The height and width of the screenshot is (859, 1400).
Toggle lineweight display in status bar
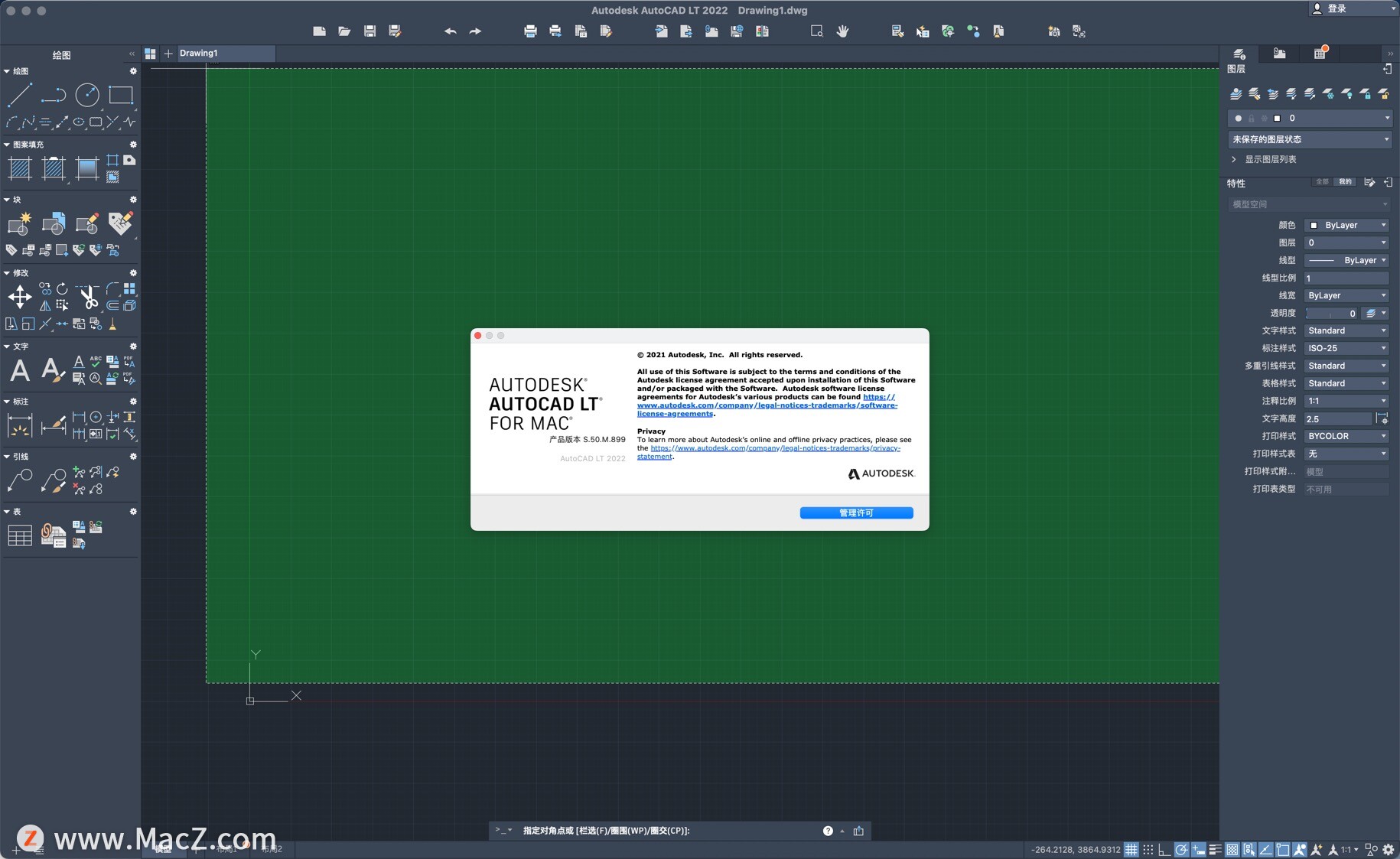[x=1215, y=850]
